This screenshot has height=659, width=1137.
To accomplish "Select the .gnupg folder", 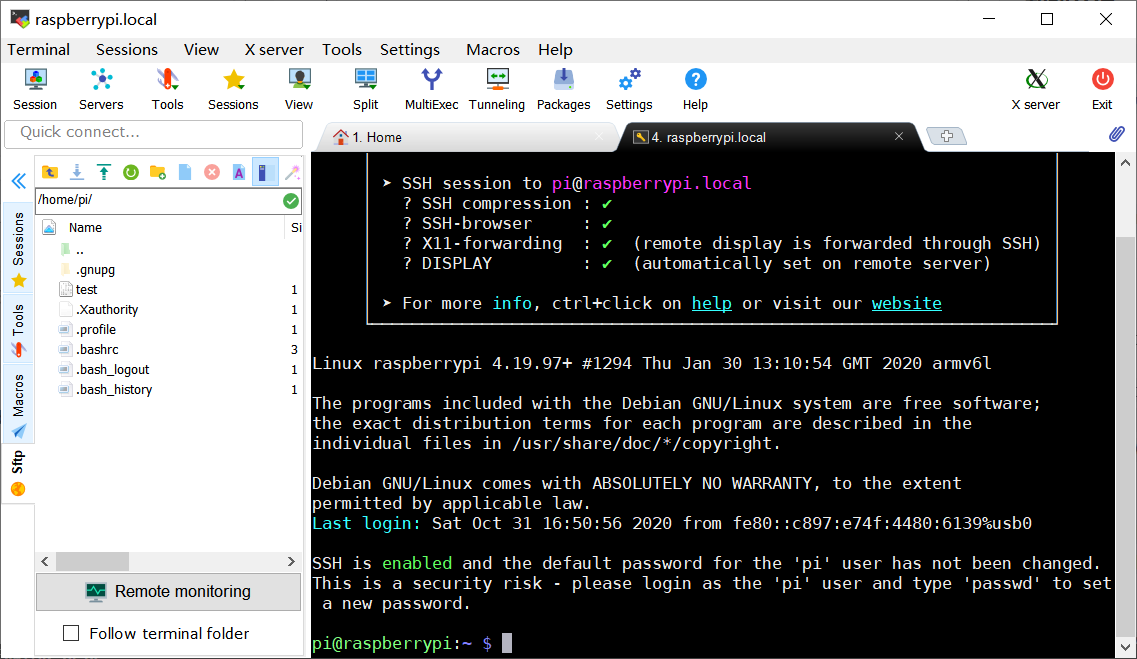I will [x=95, y=270].
